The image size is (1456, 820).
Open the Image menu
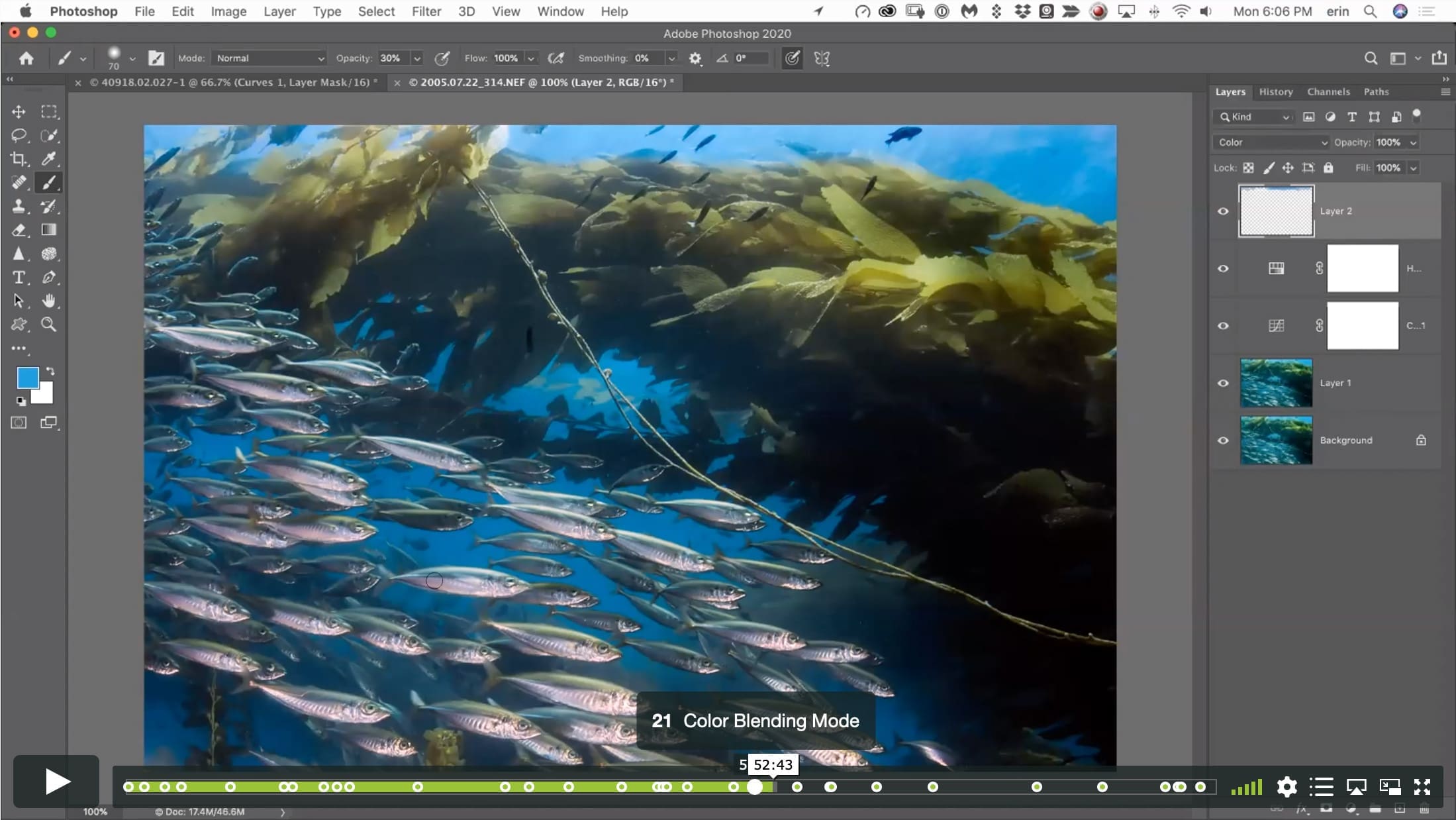(228, 11)
